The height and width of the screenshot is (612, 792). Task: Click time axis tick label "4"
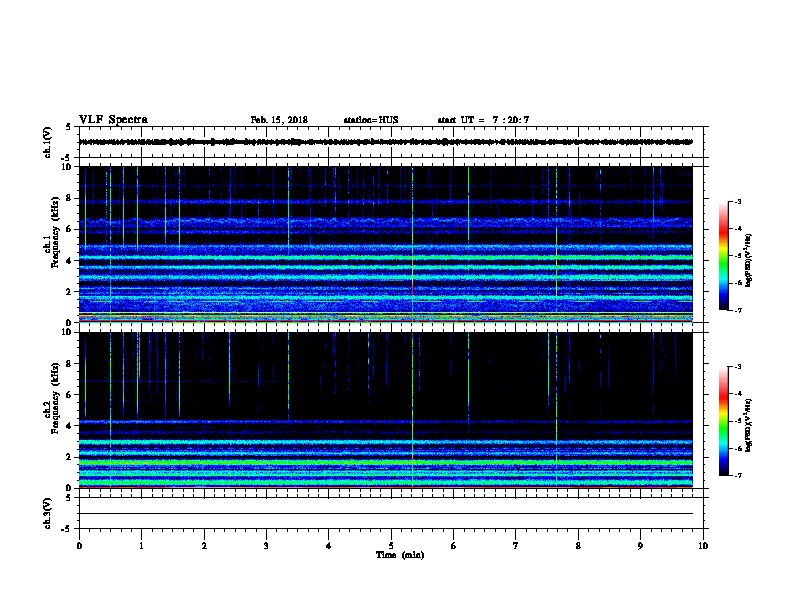pyautogui.click(x=329, y=546)
